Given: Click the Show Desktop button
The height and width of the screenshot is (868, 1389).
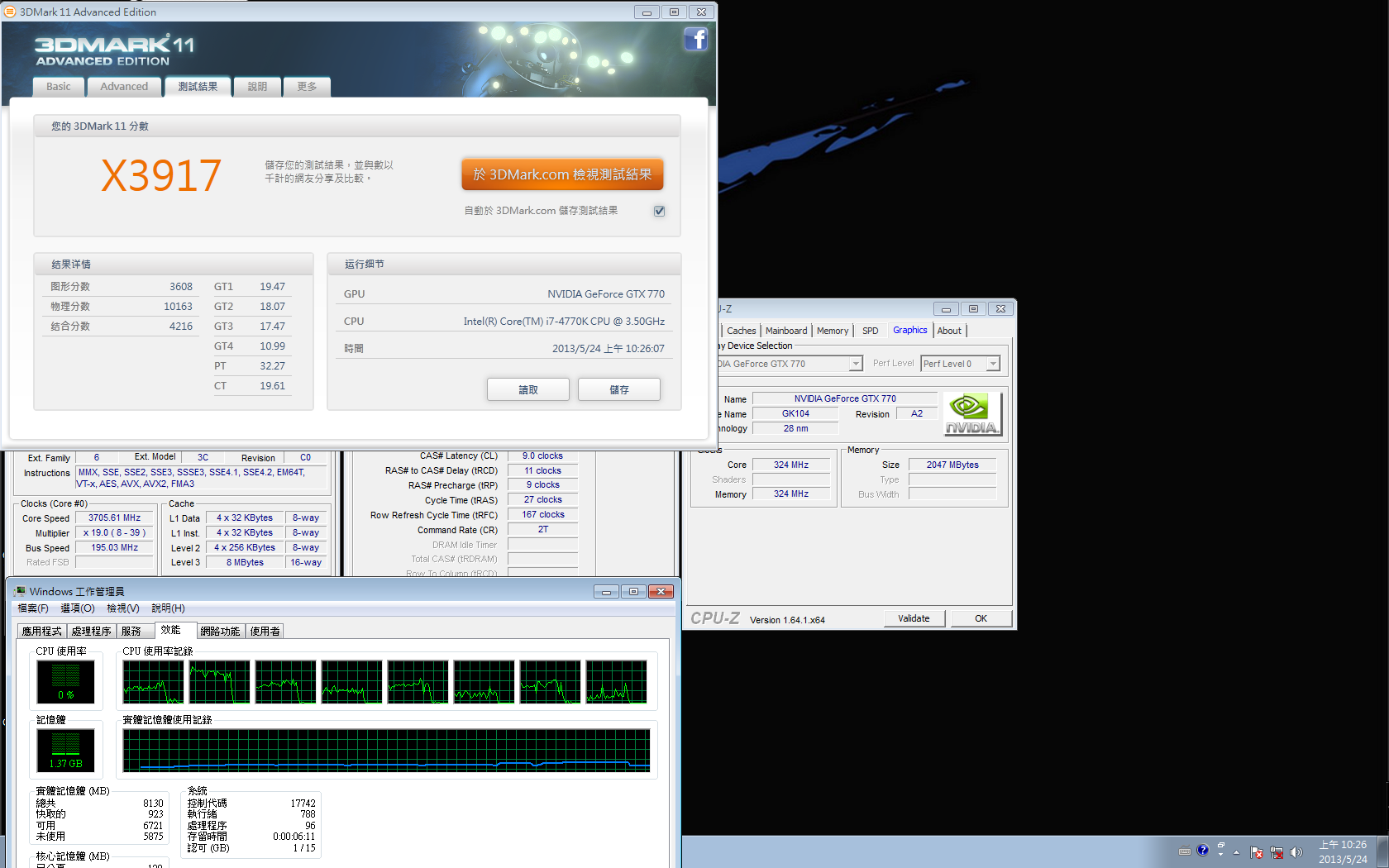Looking at the screenshot, I should [1382, 851].
